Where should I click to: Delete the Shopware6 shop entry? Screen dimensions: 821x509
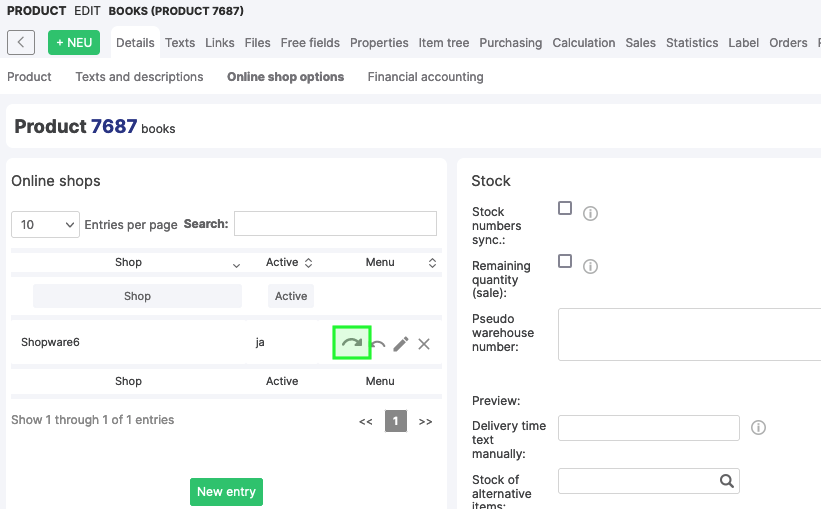coord(424,344)
